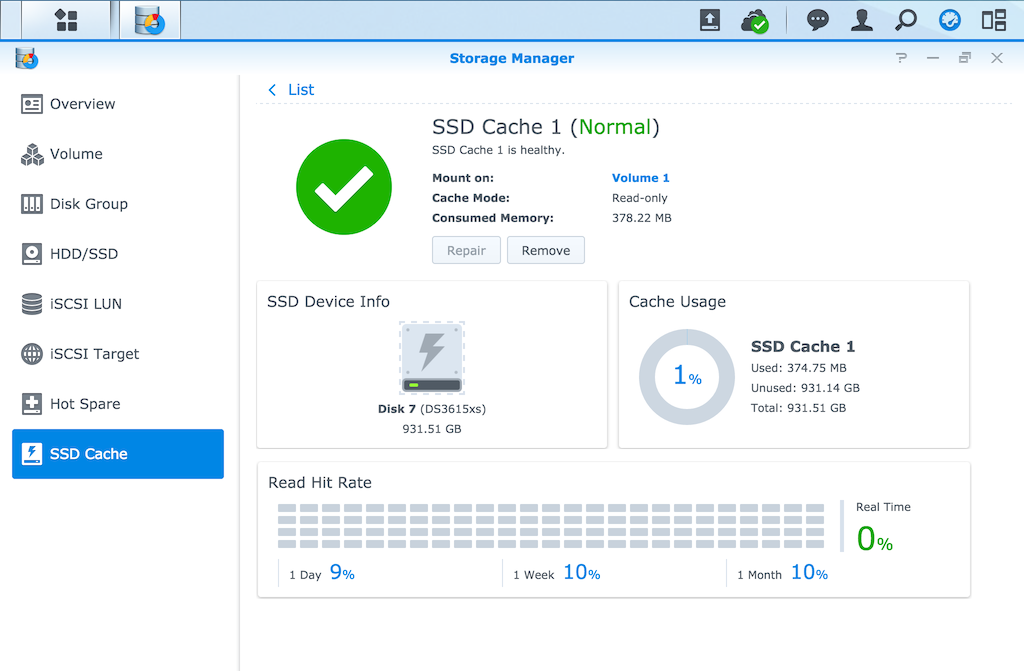
Task: Click the 1 Month 10% hit rate
Action: tap(783, 573)
